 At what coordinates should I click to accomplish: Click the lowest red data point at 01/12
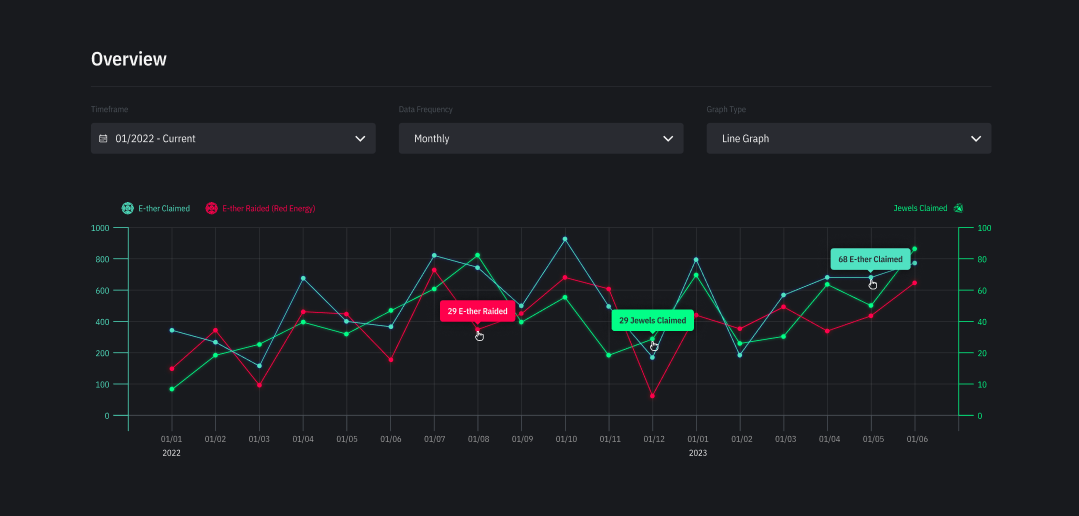653,396
